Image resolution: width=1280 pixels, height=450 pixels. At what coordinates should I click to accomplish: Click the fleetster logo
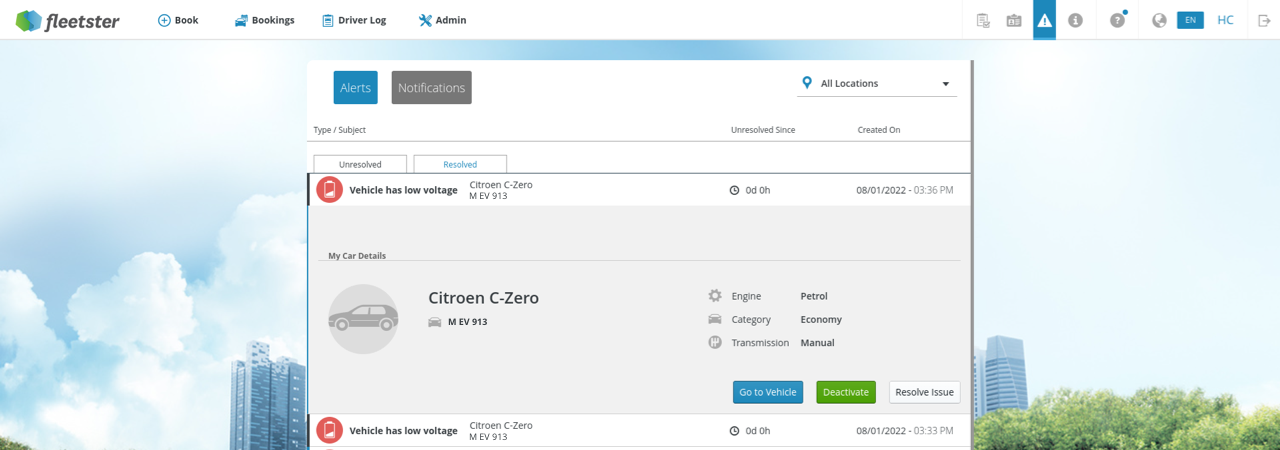pyautogui.click(x=67, y=20)
